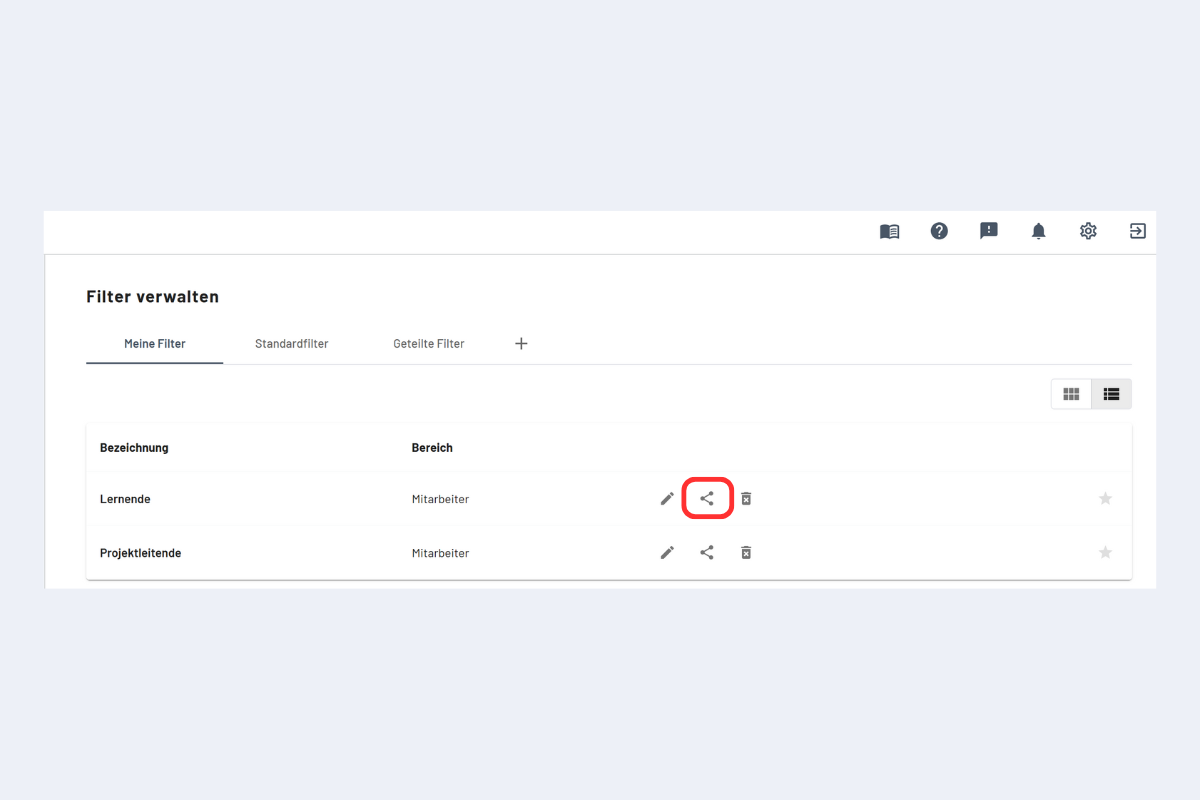Image resolution: width=1200 pixels, height=800 pixels.
Task: Share the Projektleitende filter
Action: pos(707,552)
